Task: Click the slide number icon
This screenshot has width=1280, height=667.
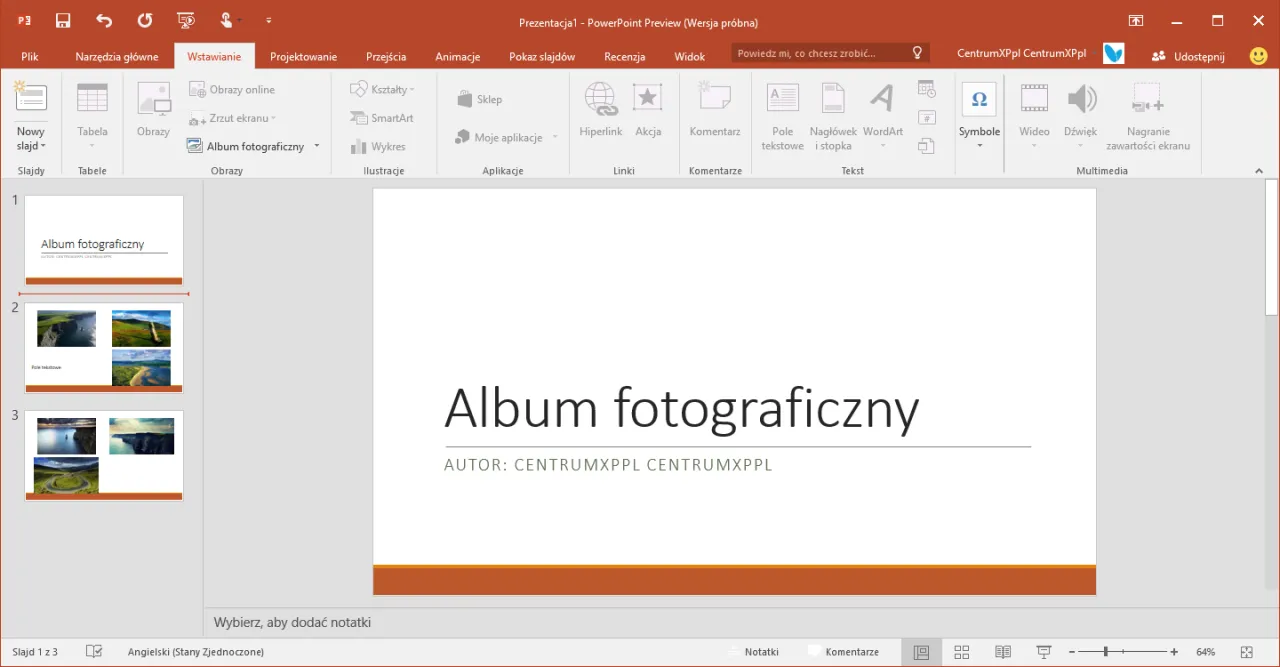Action: click(926, 118)
